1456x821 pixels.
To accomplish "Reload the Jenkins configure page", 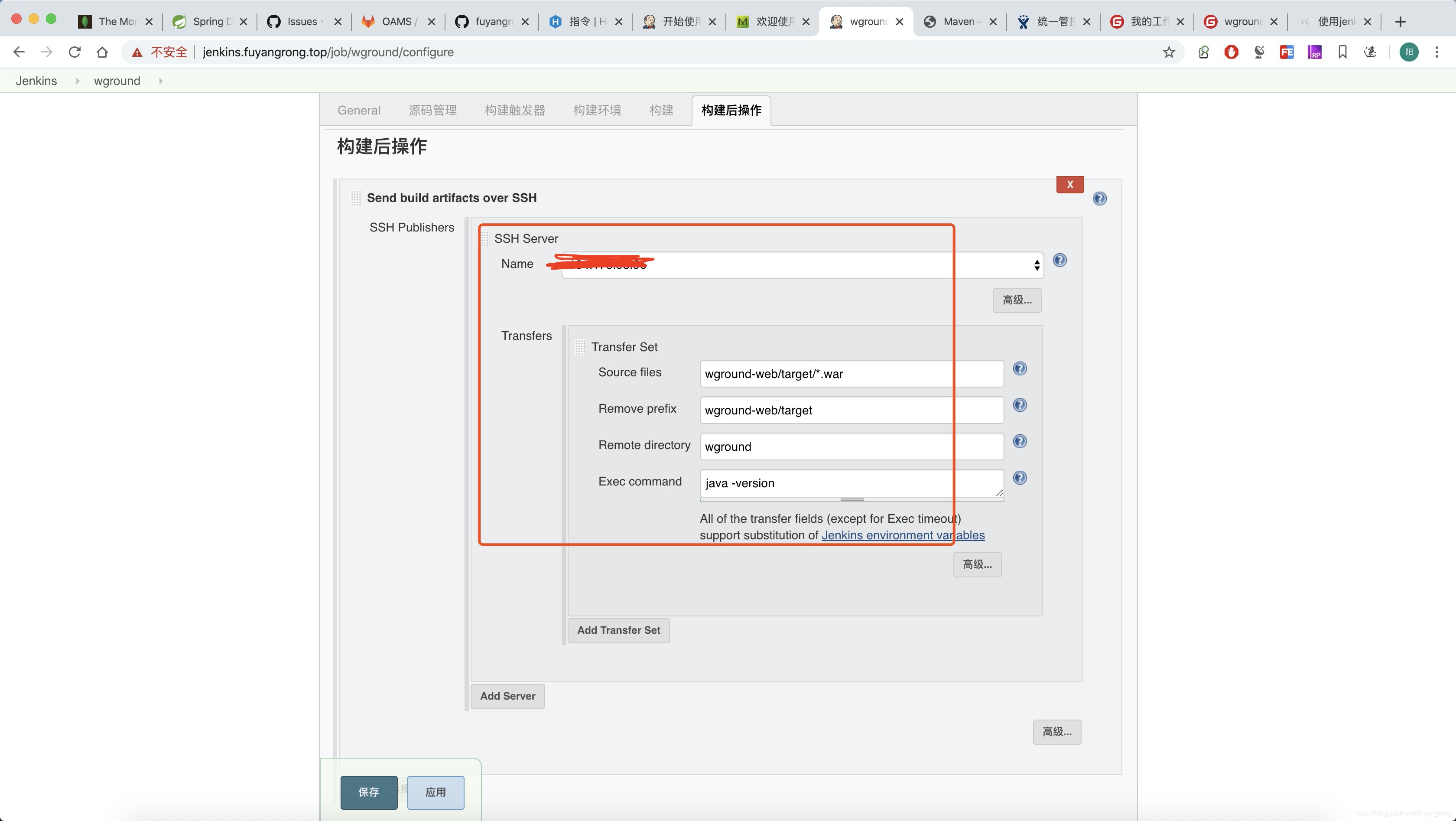I will pyautogui.click(x=74, y=52).
